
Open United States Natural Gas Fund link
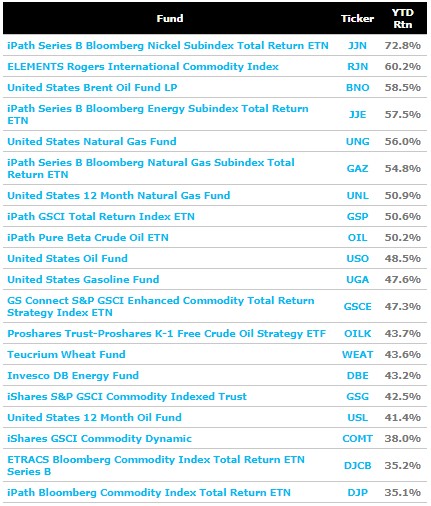(x=92, y=141)
